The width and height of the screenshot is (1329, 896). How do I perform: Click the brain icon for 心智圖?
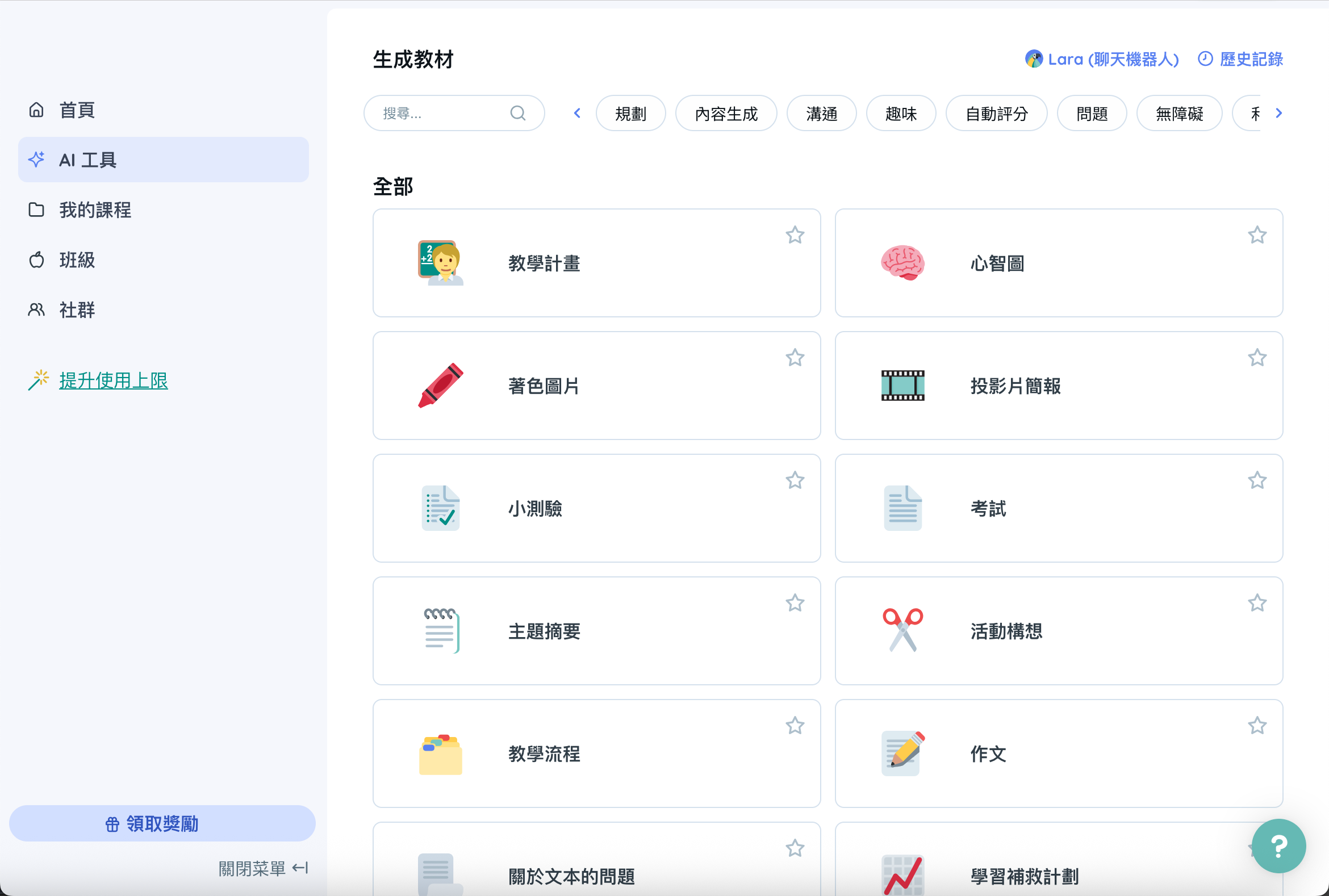tap(902, 263)
